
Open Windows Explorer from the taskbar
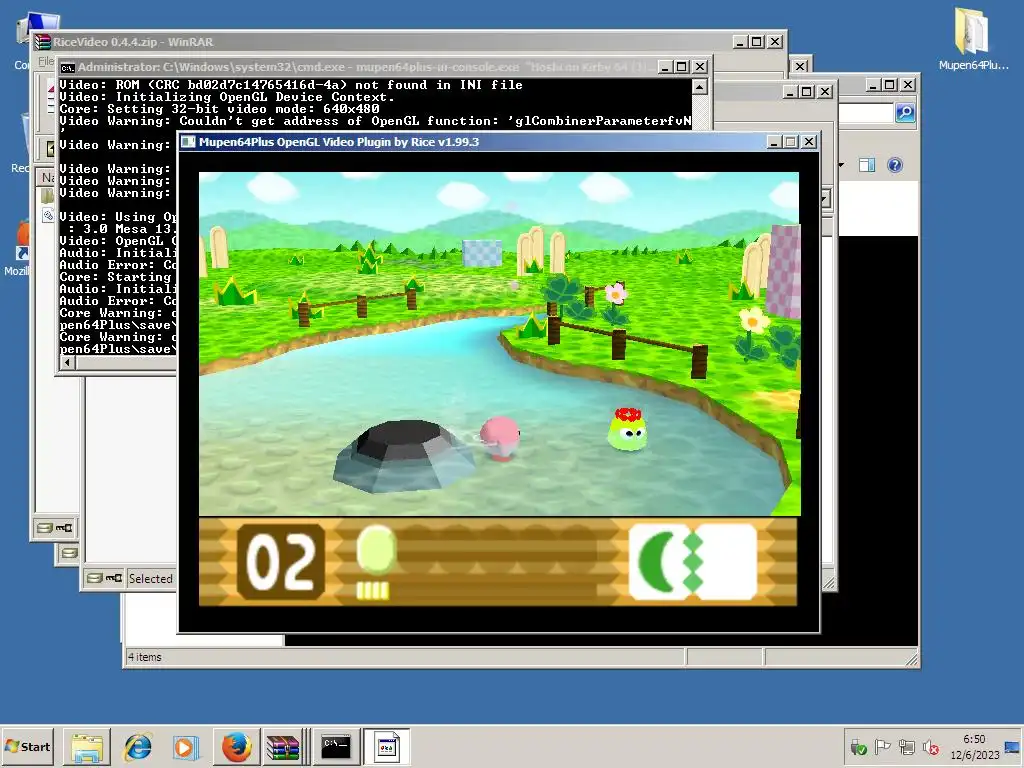tap(87, 747)
